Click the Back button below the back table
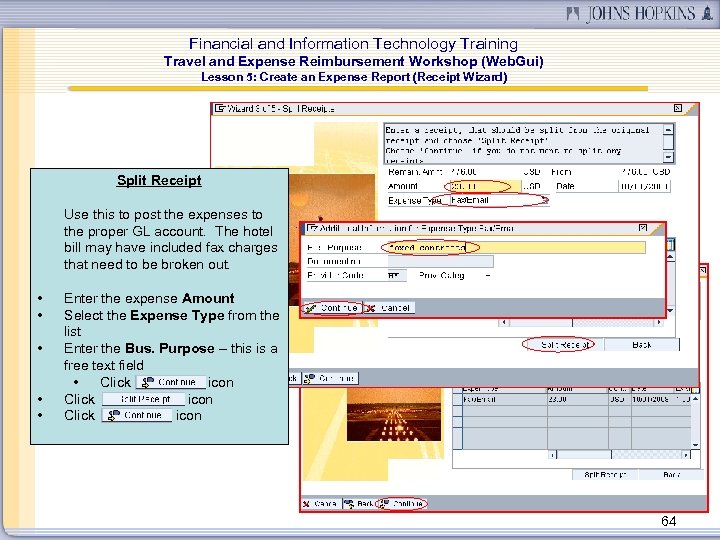720x540 pixels. tap(671, 475)
